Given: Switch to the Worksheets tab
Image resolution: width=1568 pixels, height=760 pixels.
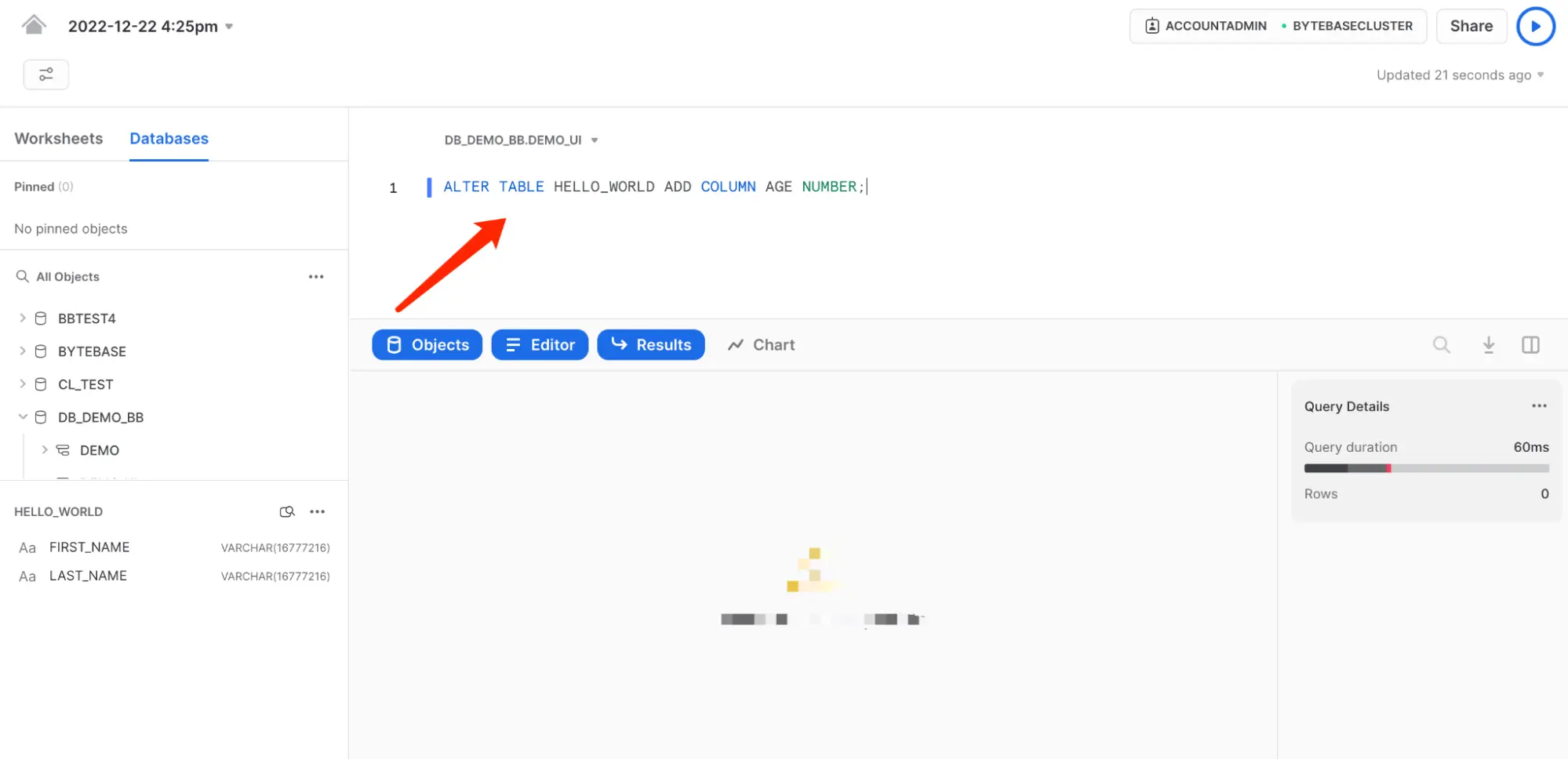Looking at the screenshot, I should pos(59,138).
